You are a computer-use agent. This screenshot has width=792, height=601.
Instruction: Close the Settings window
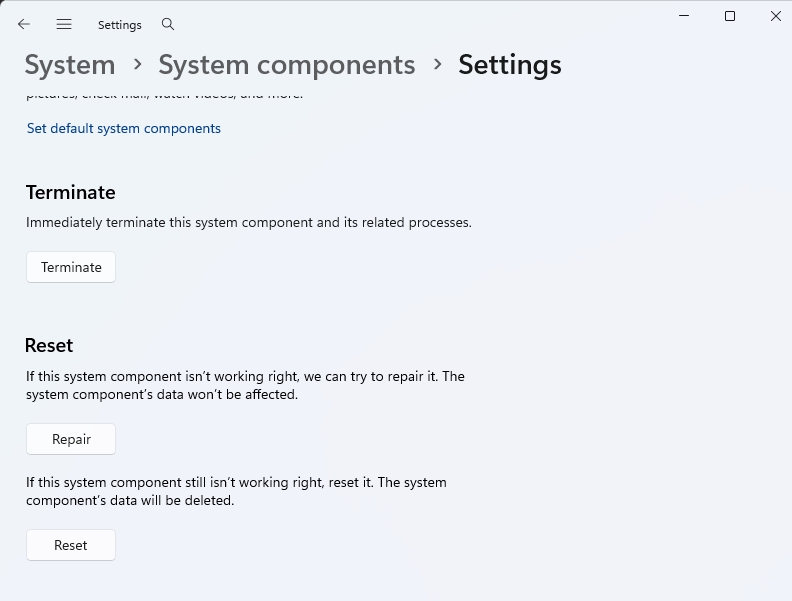click(x=775, y=16)
